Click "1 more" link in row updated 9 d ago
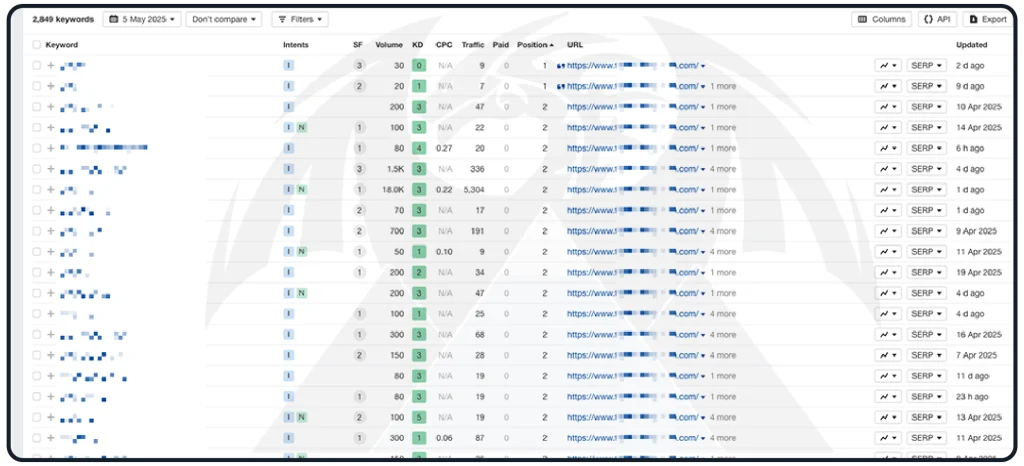The width and height of the screenshot is (1024, 466). click(x=722, y=86)
